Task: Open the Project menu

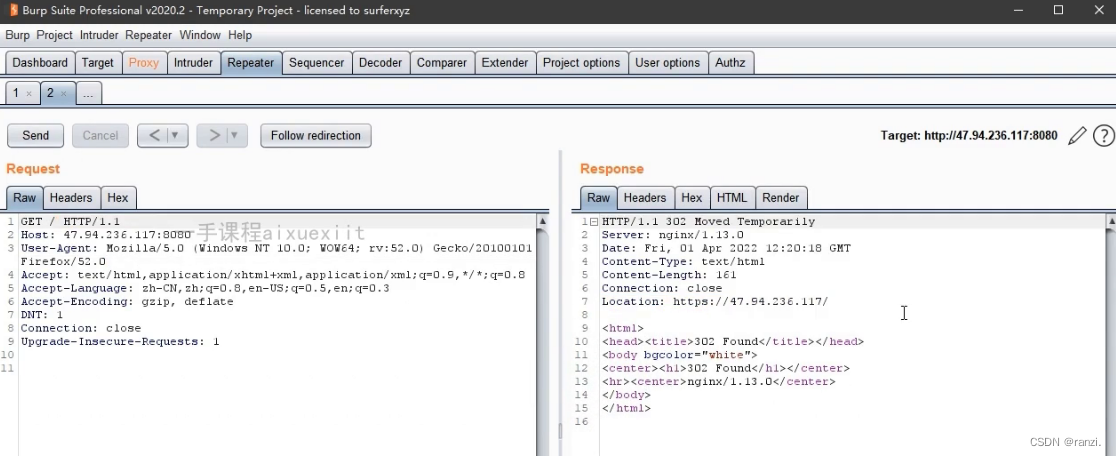Action: click(55, 35)
